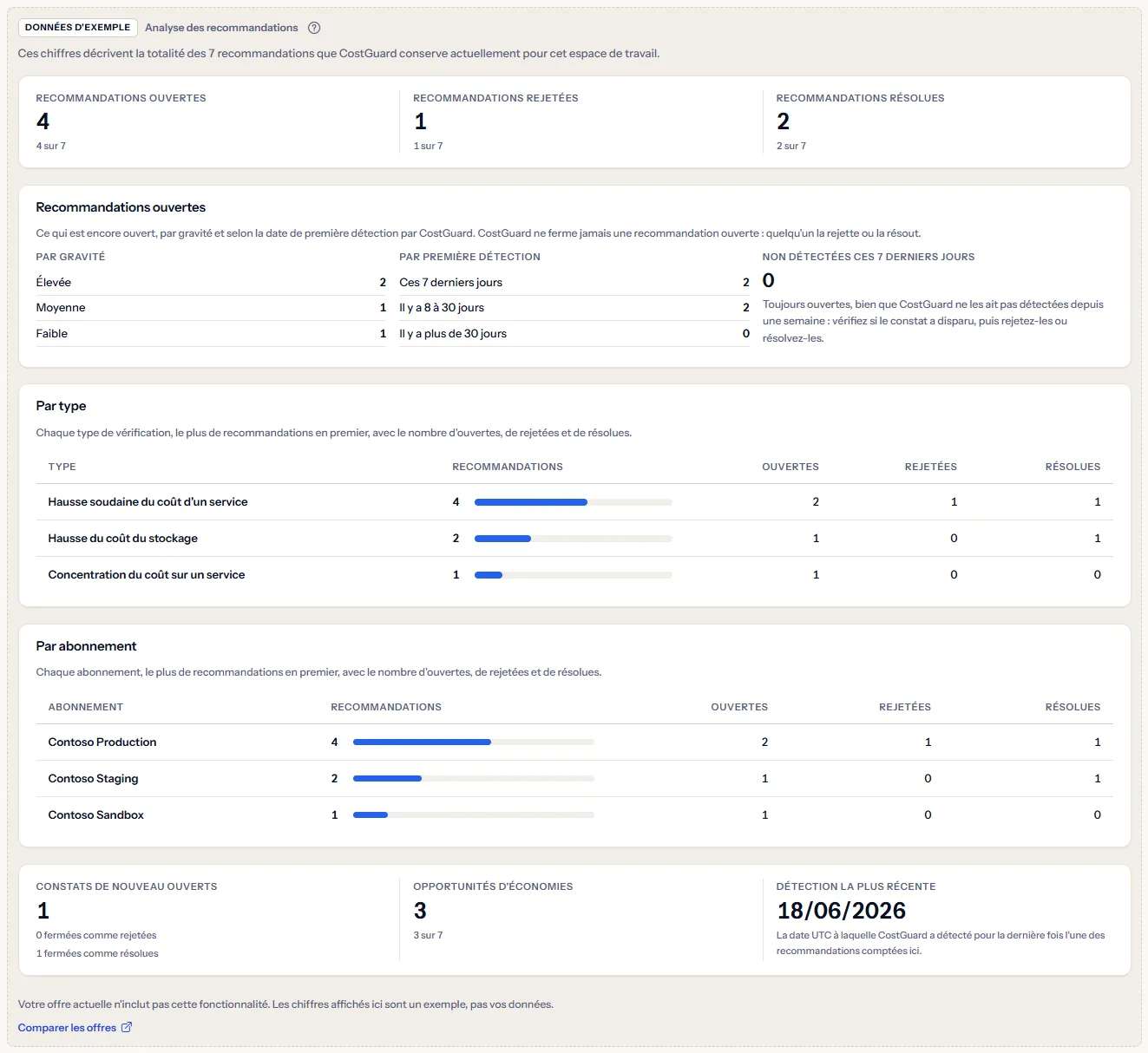Click the "Hausse du coût du stockage" row name
The height and width of the screenshot is (1053, 1148).
point(123,539)
